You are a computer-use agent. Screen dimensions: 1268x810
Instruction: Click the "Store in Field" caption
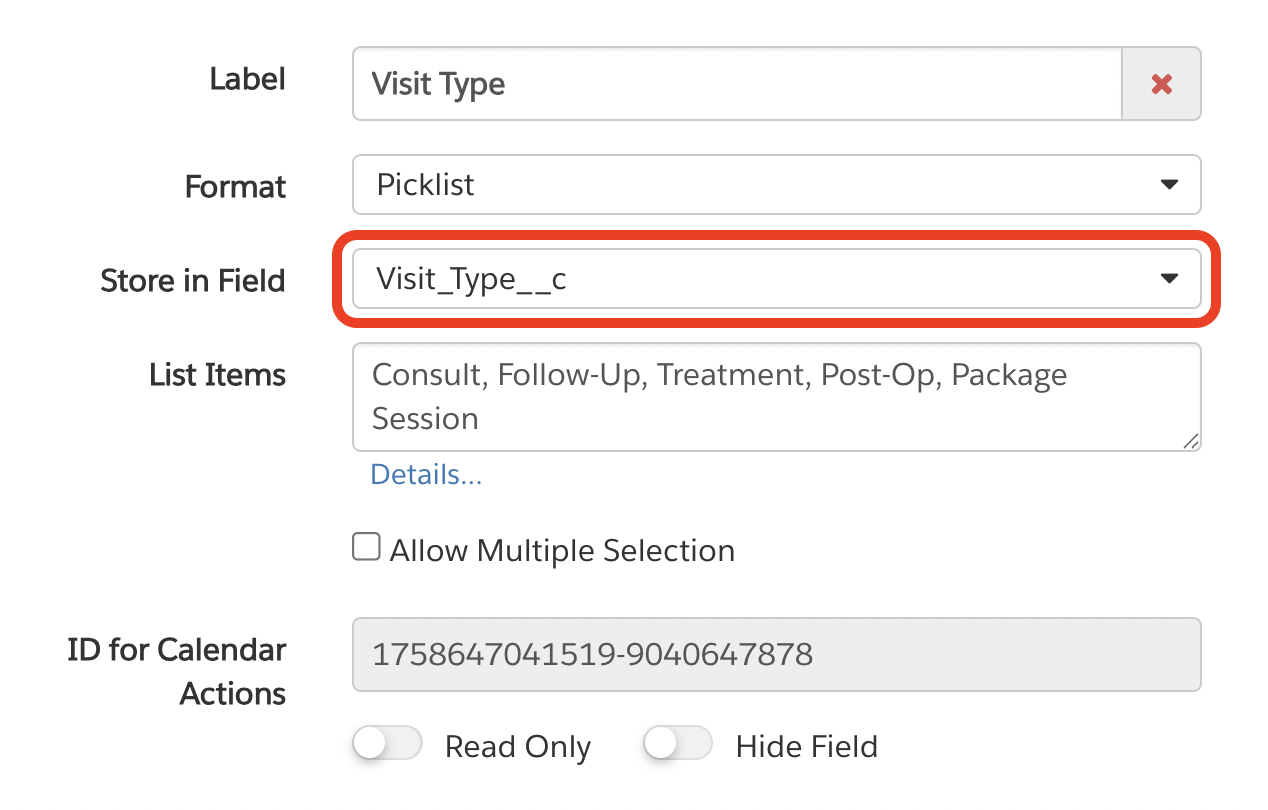(193, 281)
